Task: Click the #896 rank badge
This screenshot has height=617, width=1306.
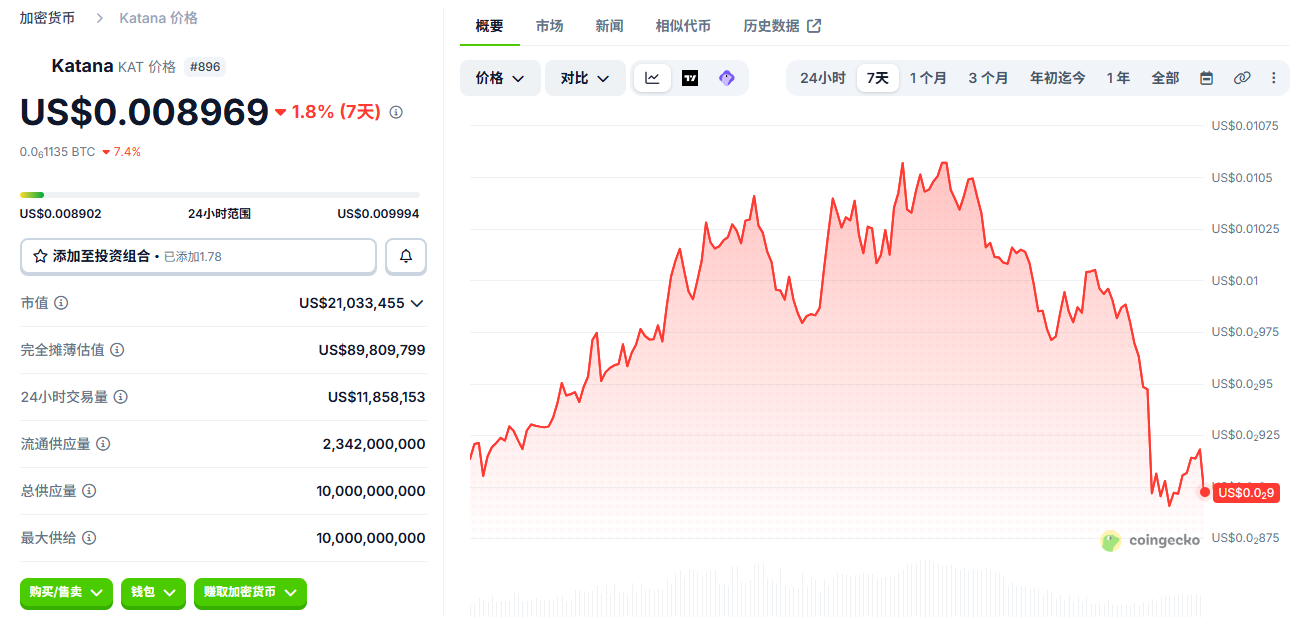Action: [x=204, y=67]
